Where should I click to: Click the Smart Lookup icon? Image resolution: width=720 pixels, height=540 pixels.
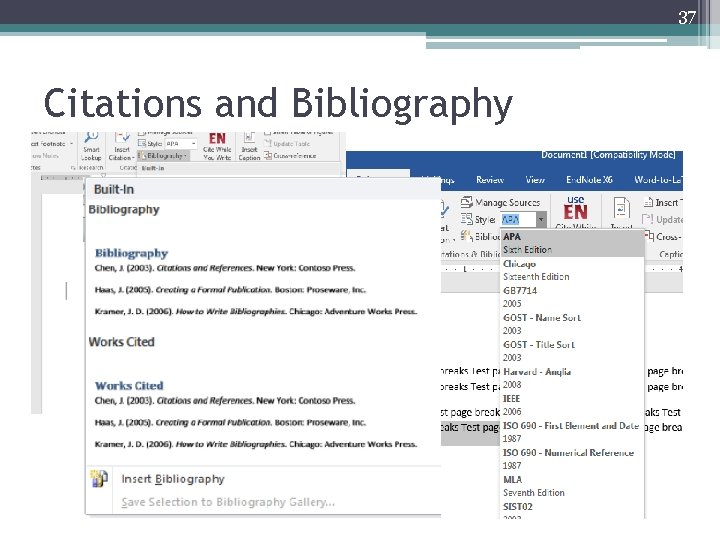pyautogui.click(x=91, y=137)
